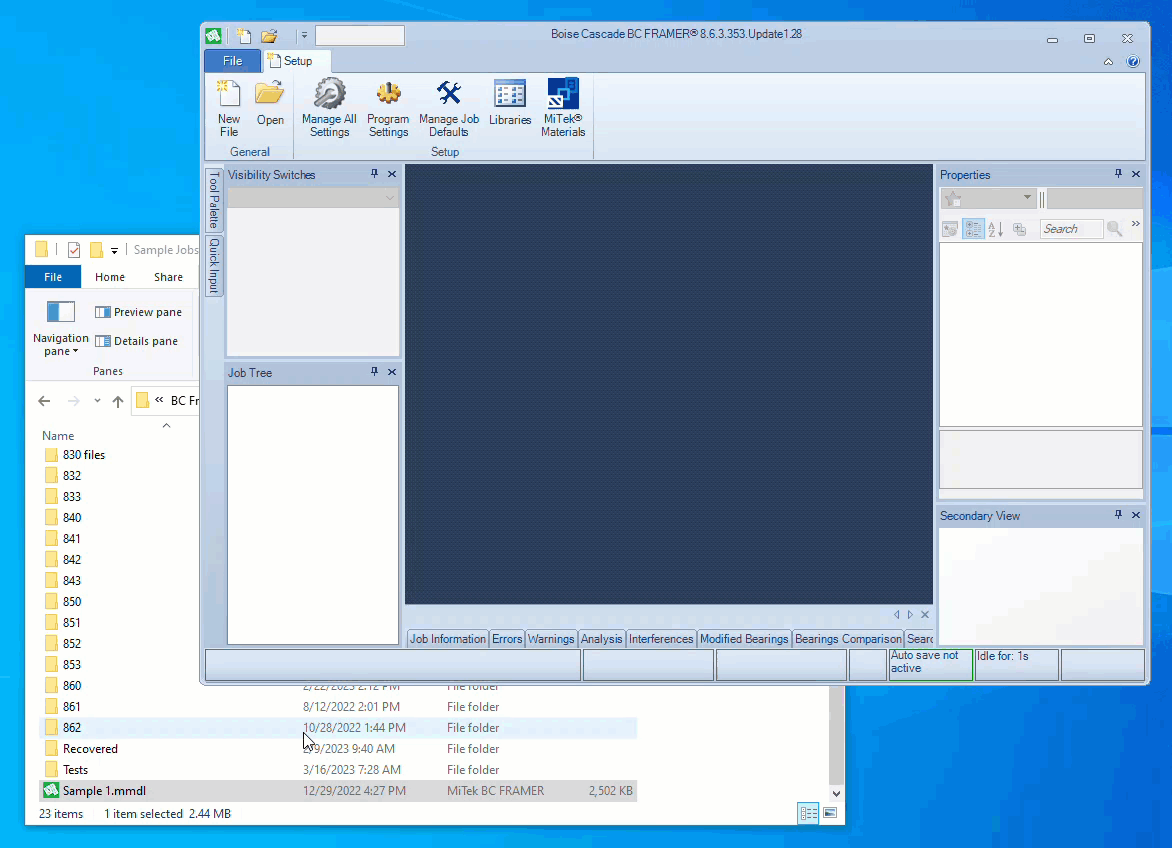Click the alphabetical sort icon in Properties

point(996,229)
